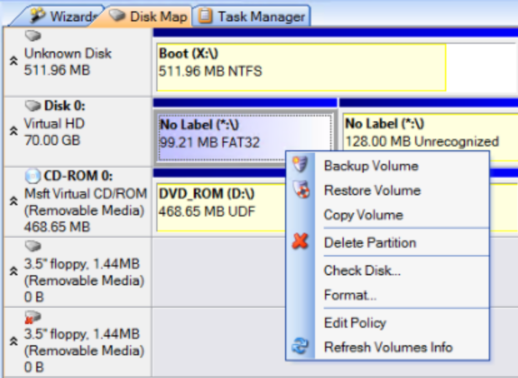518x378 pixels.
Task: Click the 70.00 GB size text
Action: click(x=52, y=140)
